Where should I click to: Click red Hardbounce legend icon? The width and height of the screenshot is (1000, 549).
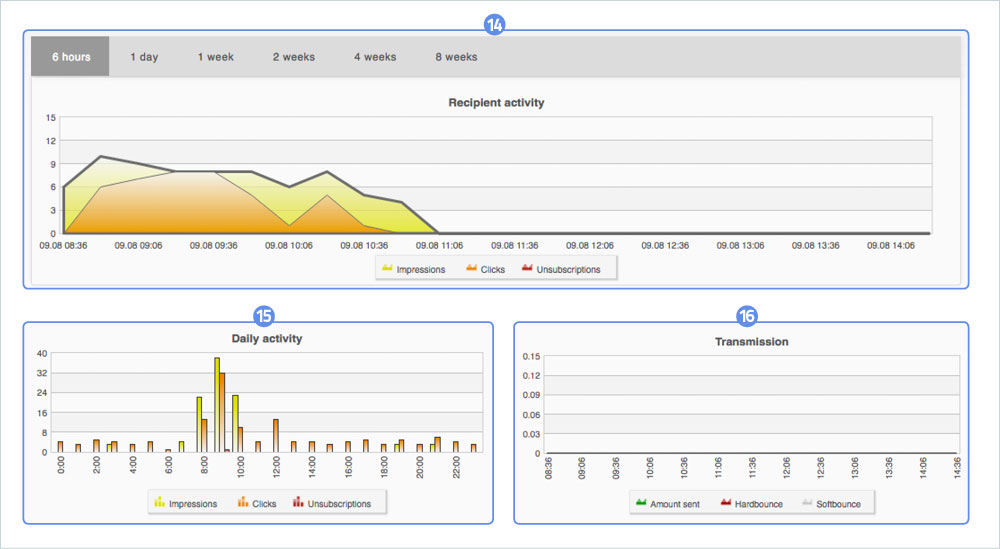[x=726, y=503]
